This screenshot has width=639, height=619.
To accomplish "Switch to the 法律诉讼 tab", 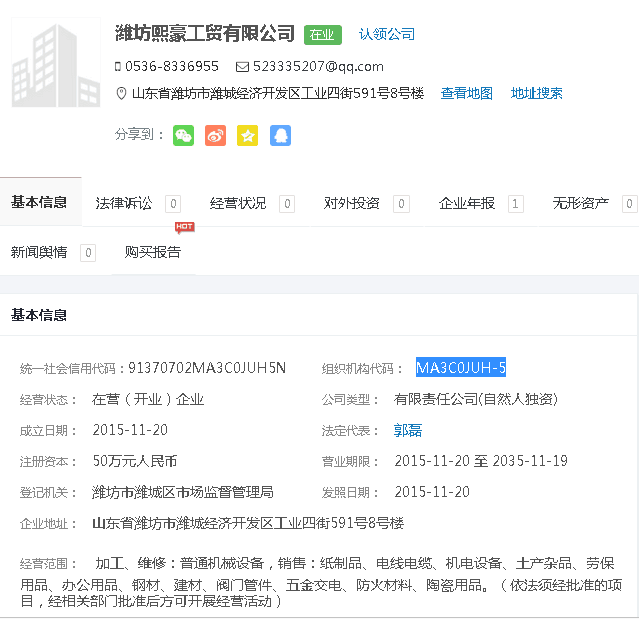I will pyautogui.click(x=124, y=204).
